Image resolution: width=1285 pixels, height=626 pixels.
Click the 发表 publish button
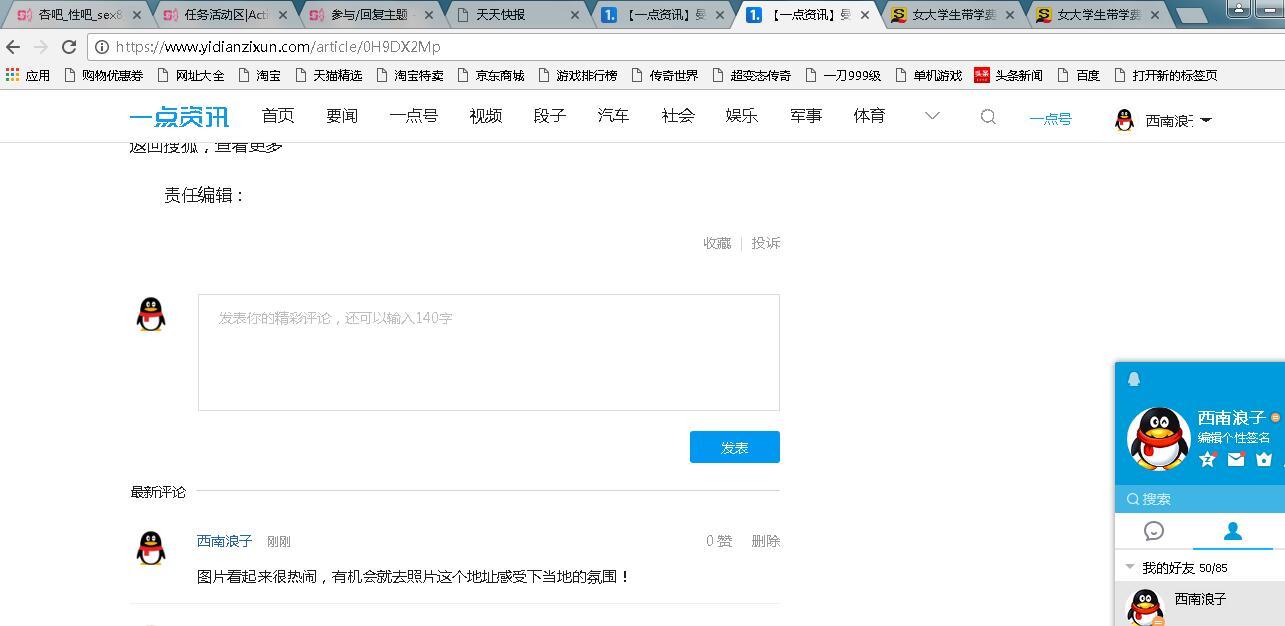[734, 447]
